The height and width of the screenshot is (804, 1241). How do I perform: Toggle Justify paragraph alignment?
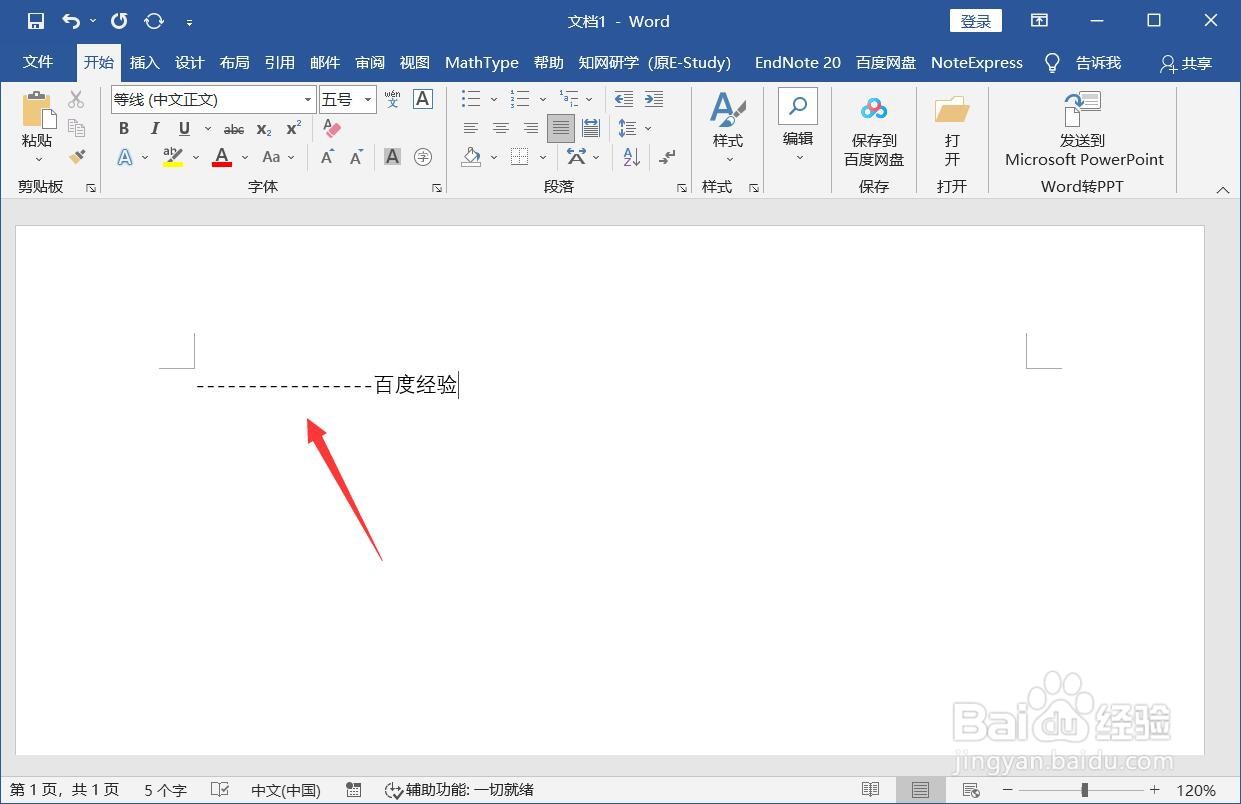[x=561, y=128]
